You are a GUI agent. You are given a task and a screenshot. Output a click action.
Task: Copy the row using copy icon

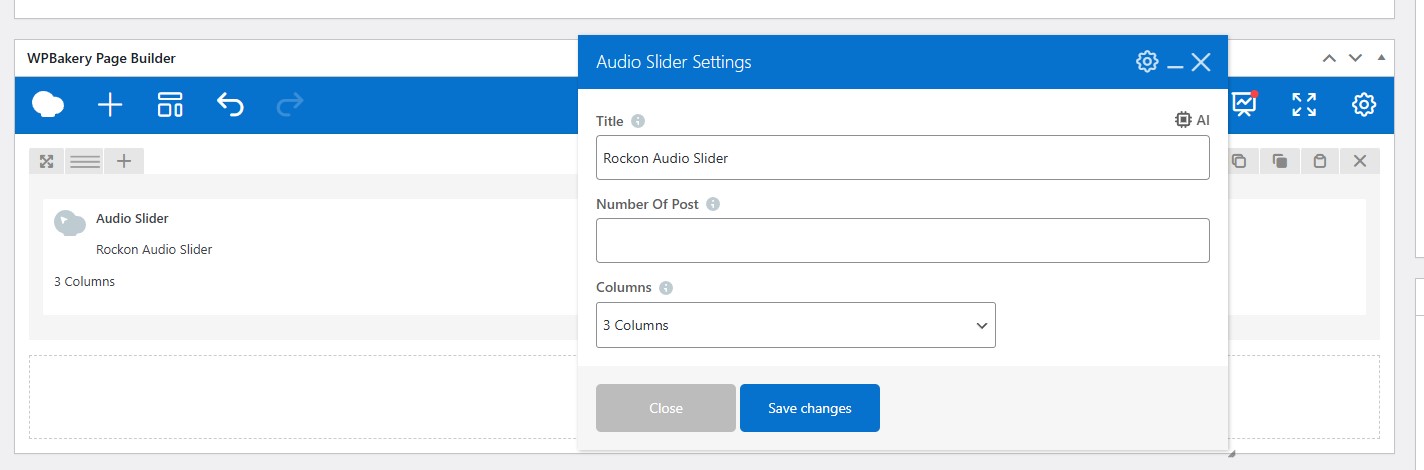coord(1239,161)
